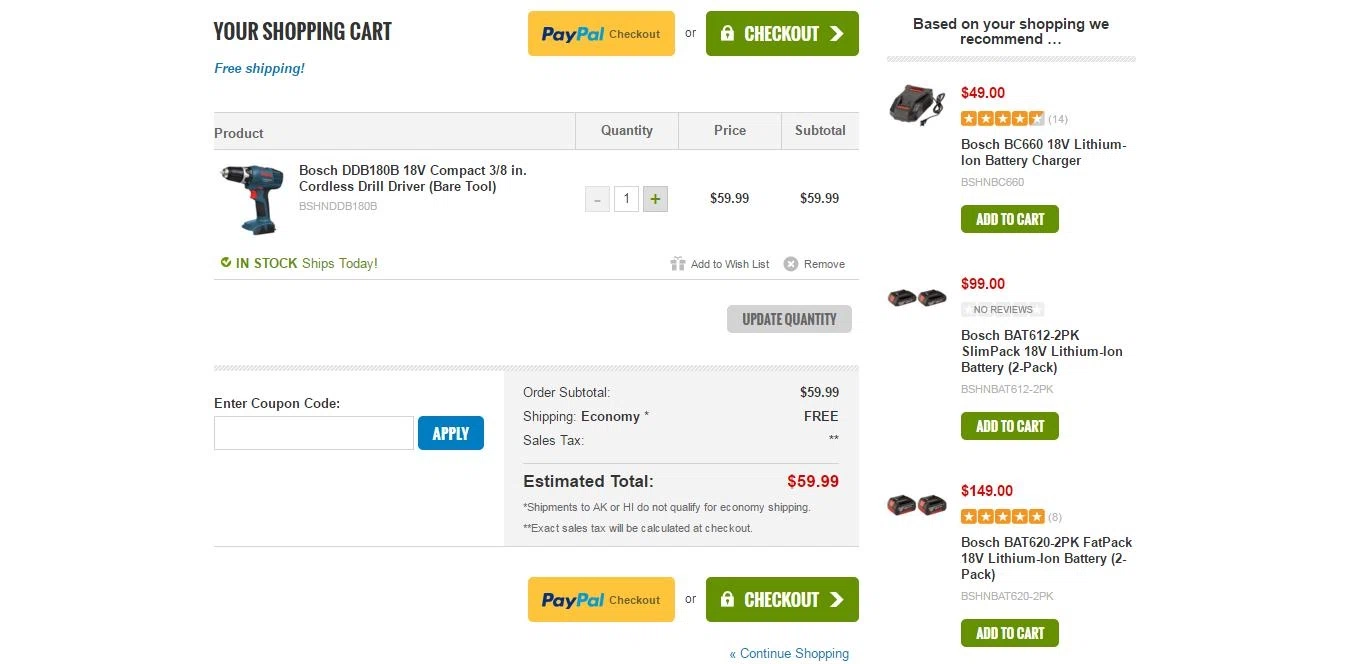
Task: Click the bottom green Checkout button
Action: tap(782, 600)
